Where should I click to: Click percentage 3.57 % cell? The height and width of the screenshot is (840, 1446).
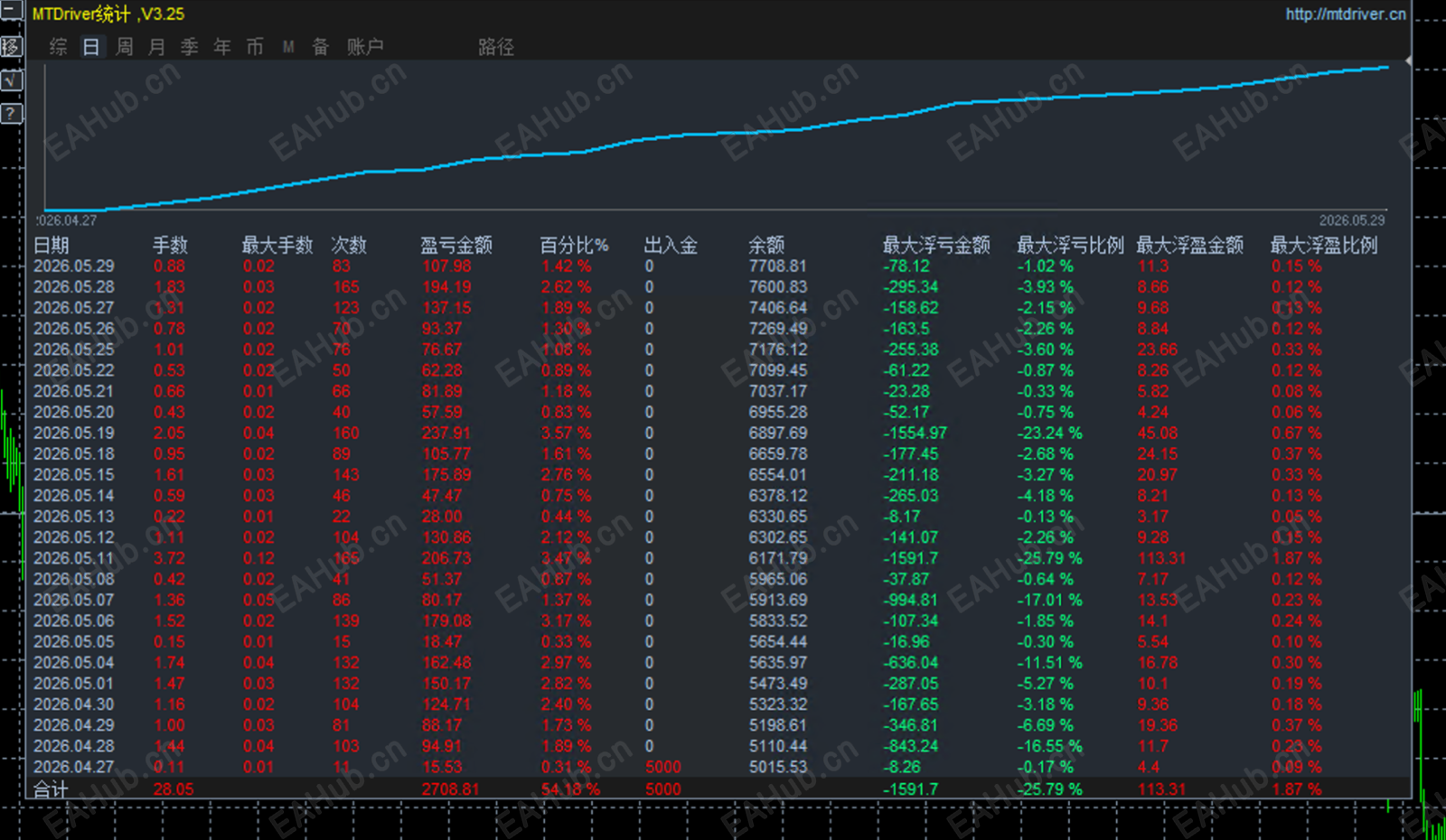(567, 434)
